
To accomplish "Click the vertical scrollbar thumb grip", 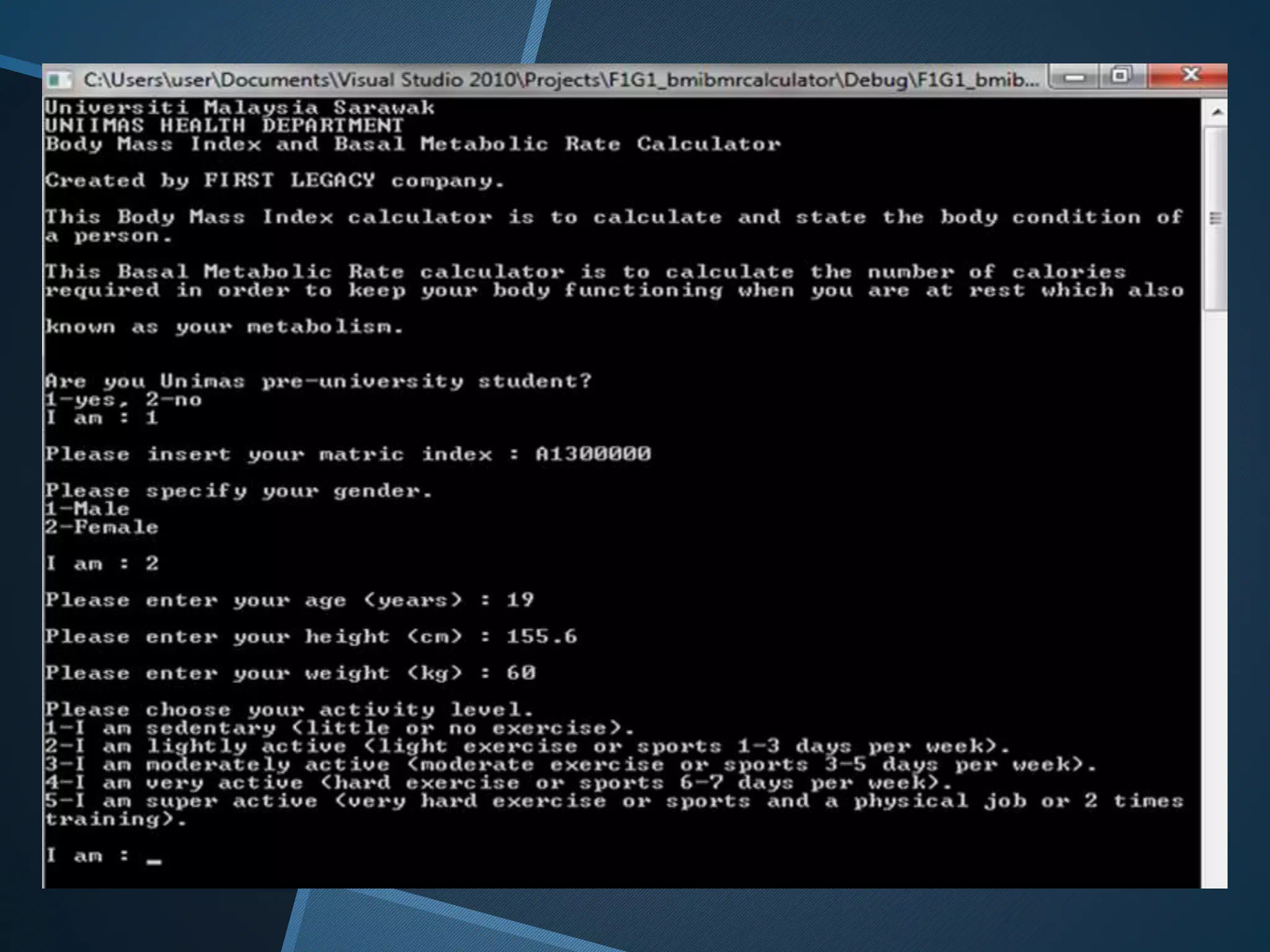I will tap(1215, 218).
